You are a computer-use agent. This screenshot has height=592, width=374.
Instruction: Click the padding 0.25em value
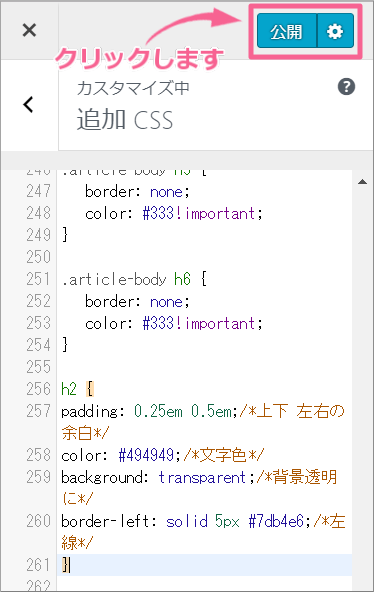[x=158, y=411]
